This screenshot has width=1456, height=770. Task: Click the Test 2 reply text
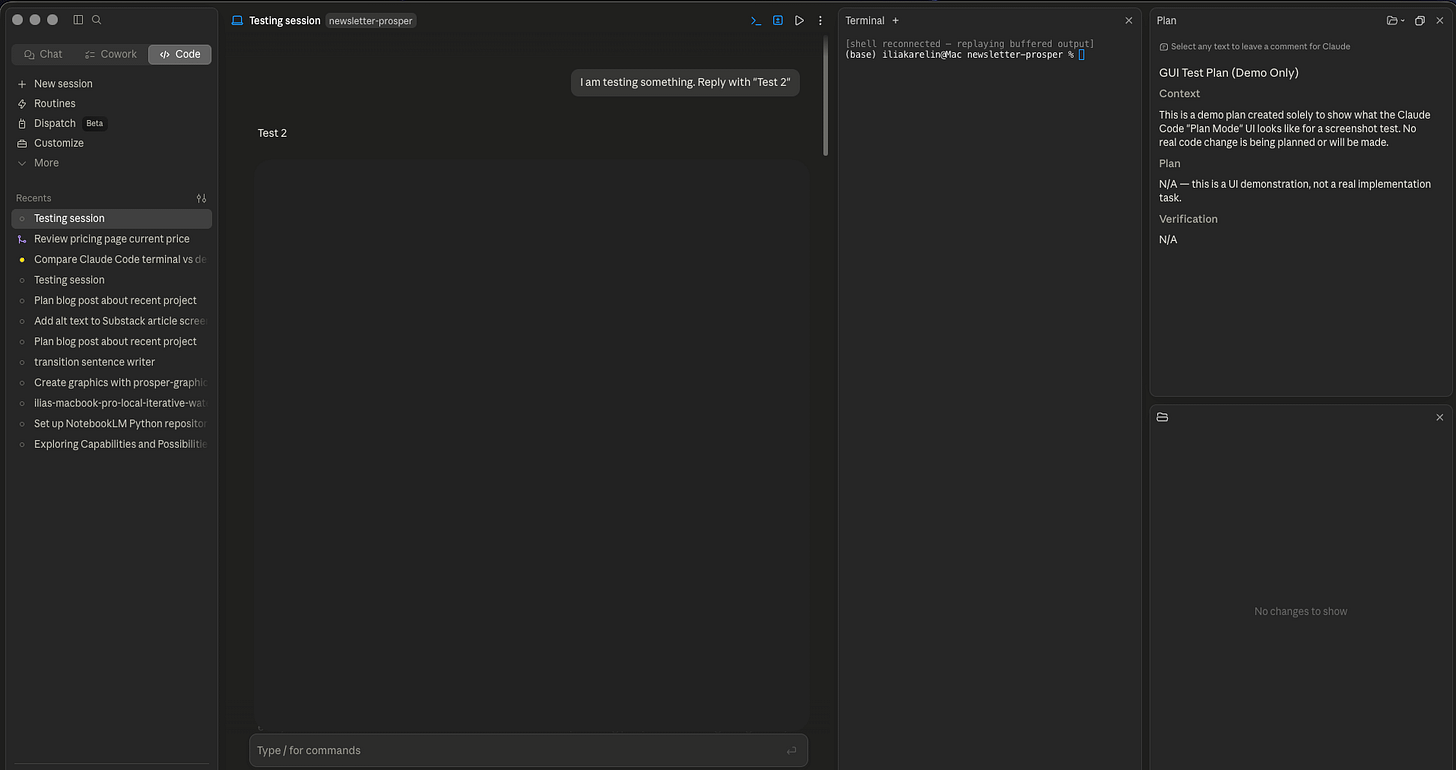coord(272,133)
